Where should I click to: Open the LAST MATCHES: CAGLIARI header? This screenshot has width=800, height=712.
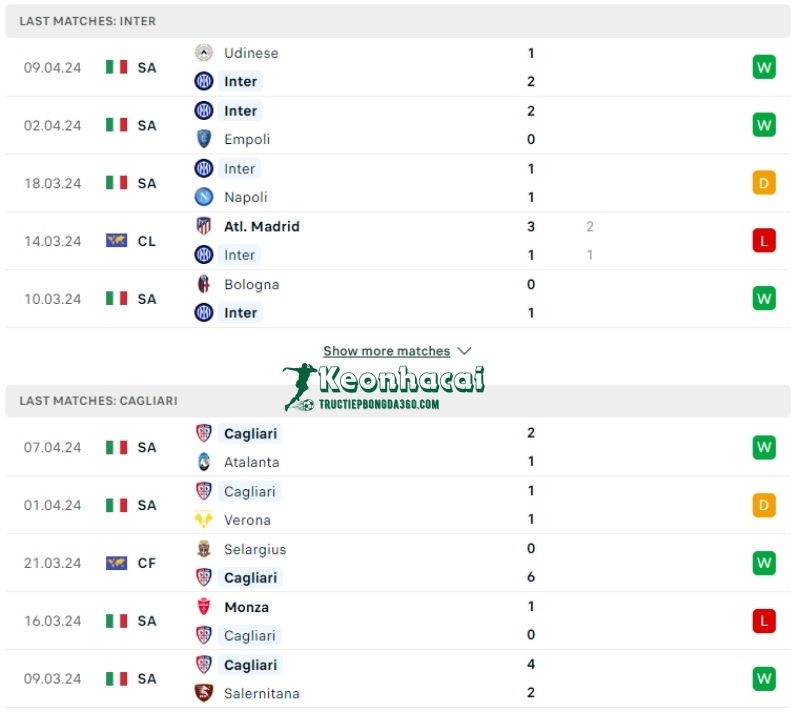pos(98,401)
